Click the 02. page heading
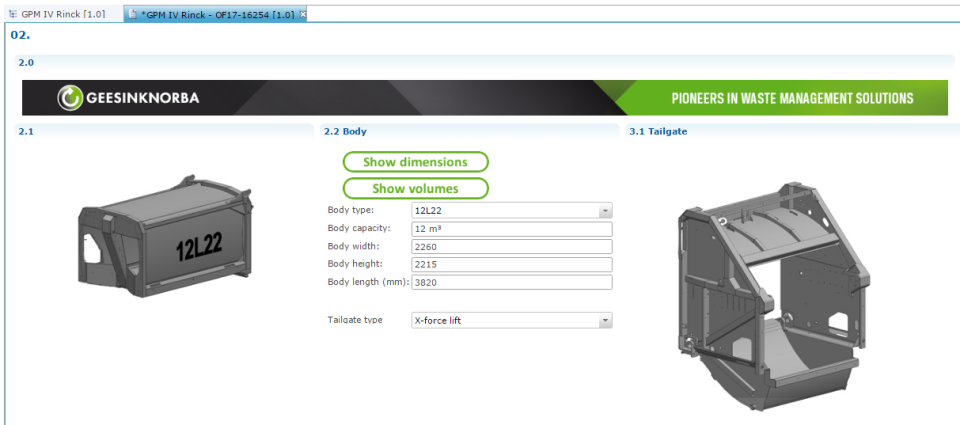Image resolution: width=960 pixels, height=425 pixels. point(20,35)
